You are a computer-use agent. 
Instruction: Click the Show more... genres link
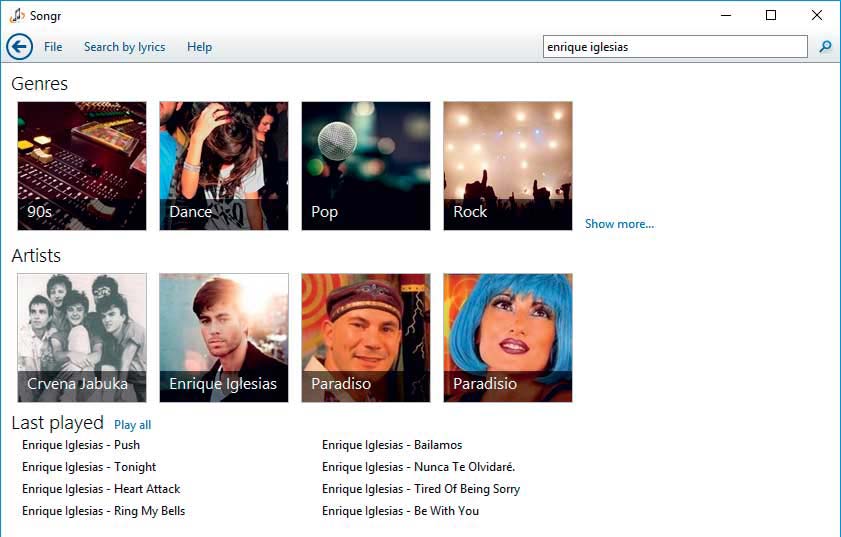coord(619,224)
